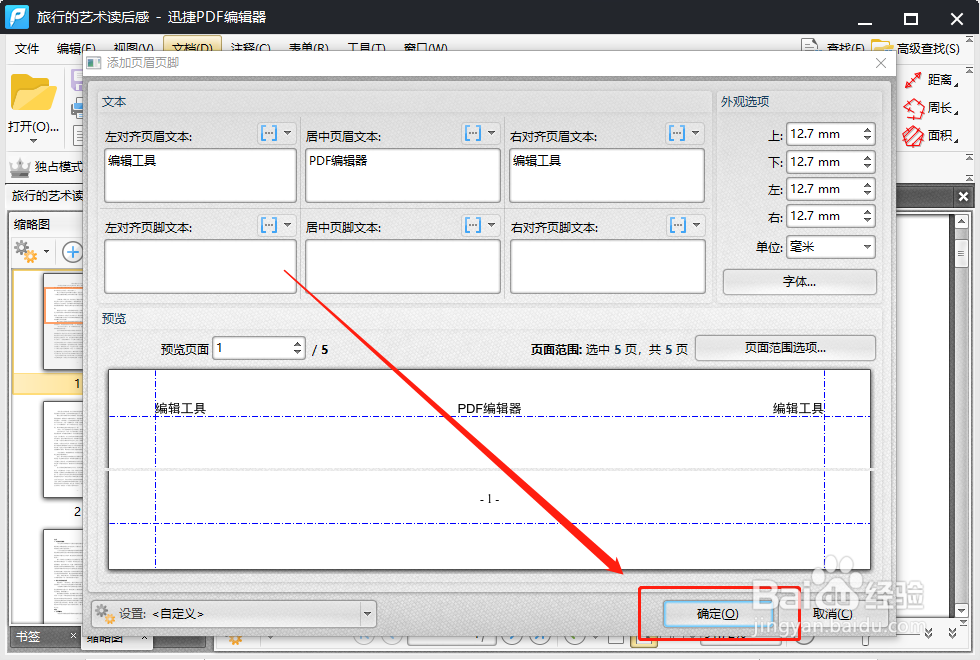
Task: Open the 注释(C) menu
Action: (x=250, y=48)
